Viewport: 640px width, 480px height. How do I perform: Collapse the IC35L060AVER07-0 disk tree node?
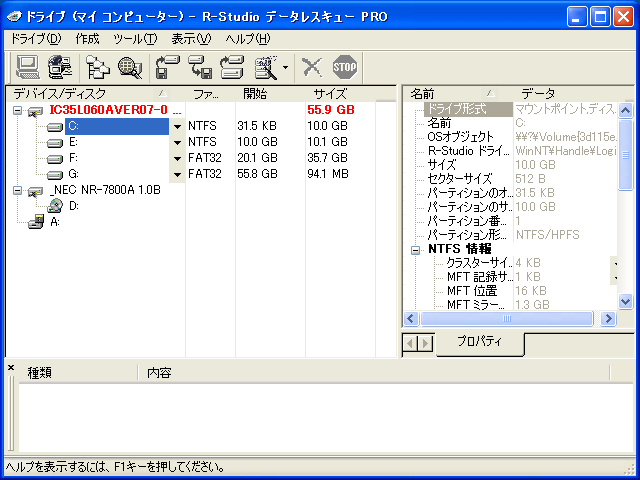coord(17,110)
